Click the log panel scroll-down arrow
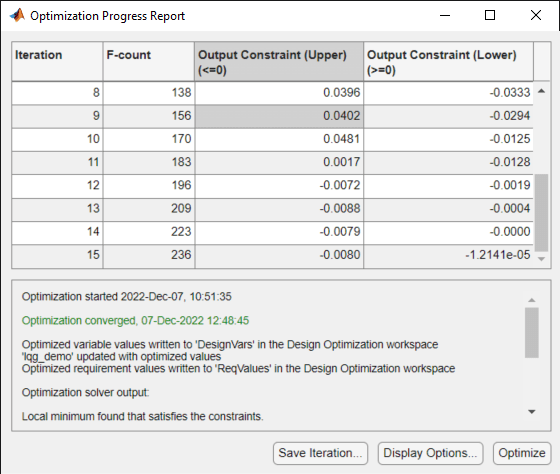 point(532,412)
